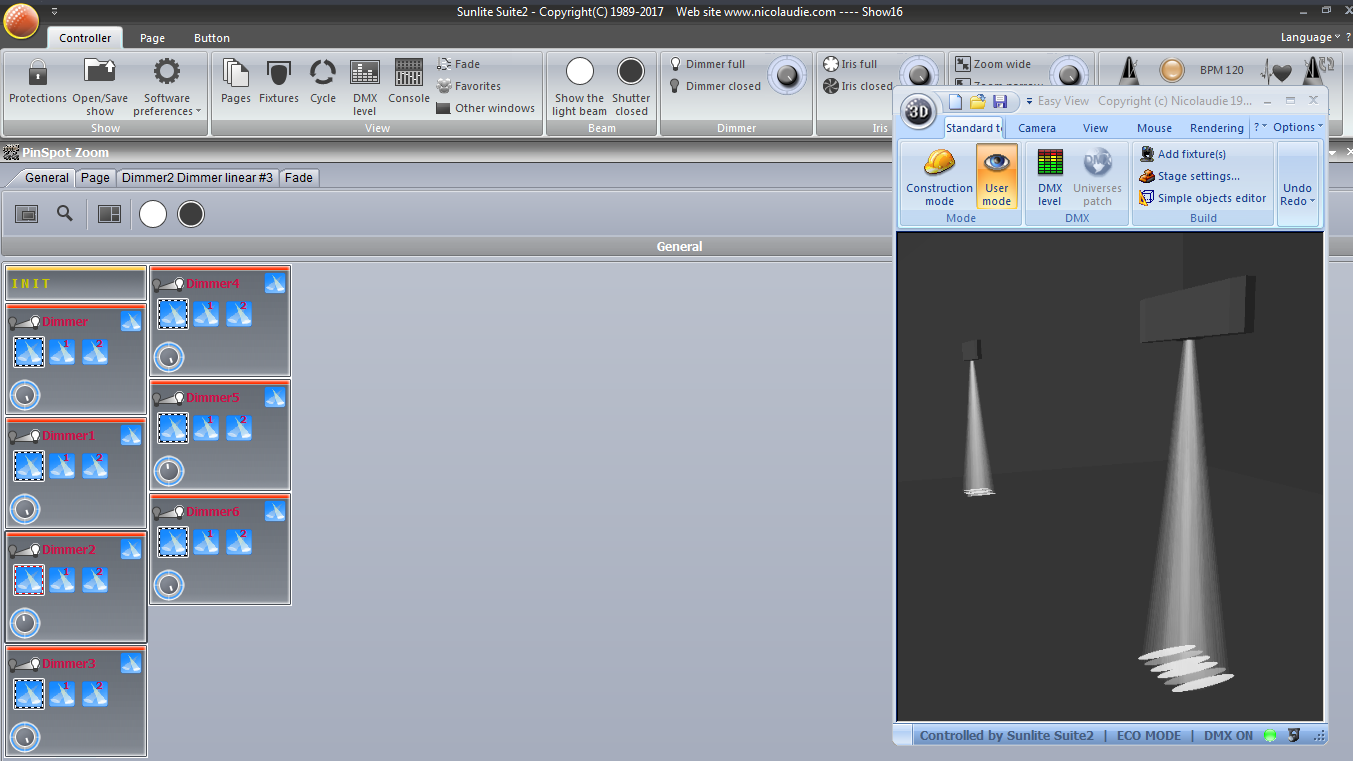This screenshot has height=761, width=1353.
Task: Click Other windows in View group
Action: point(486,108)
